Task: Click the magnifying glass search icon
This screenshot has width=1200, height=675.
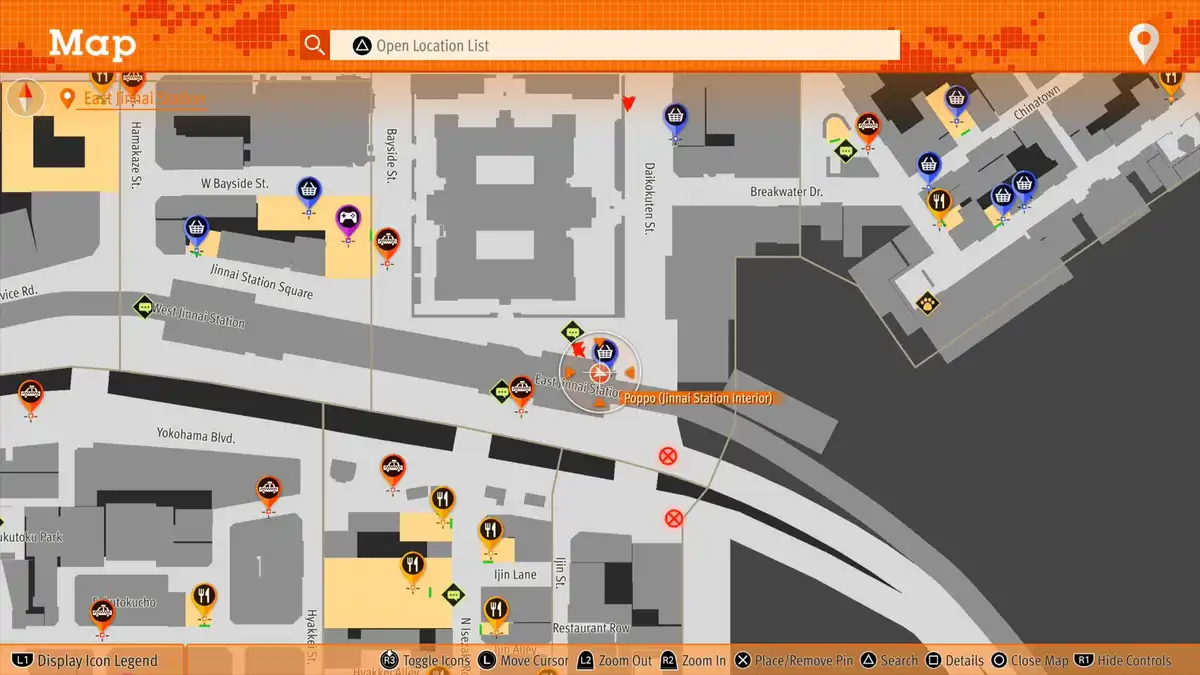Action: point(315,45)
